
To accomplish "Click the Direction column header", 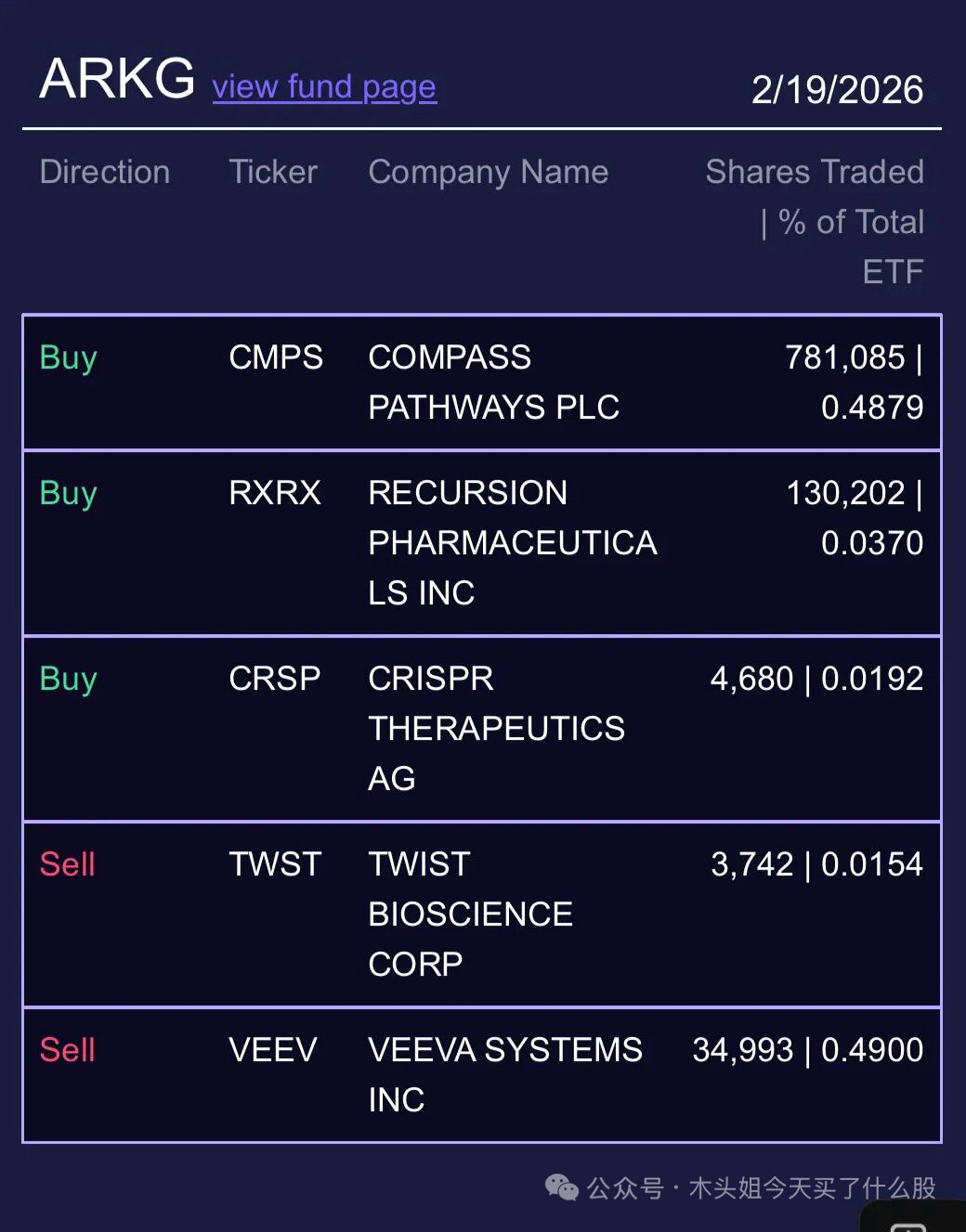I will coord(105,172).
